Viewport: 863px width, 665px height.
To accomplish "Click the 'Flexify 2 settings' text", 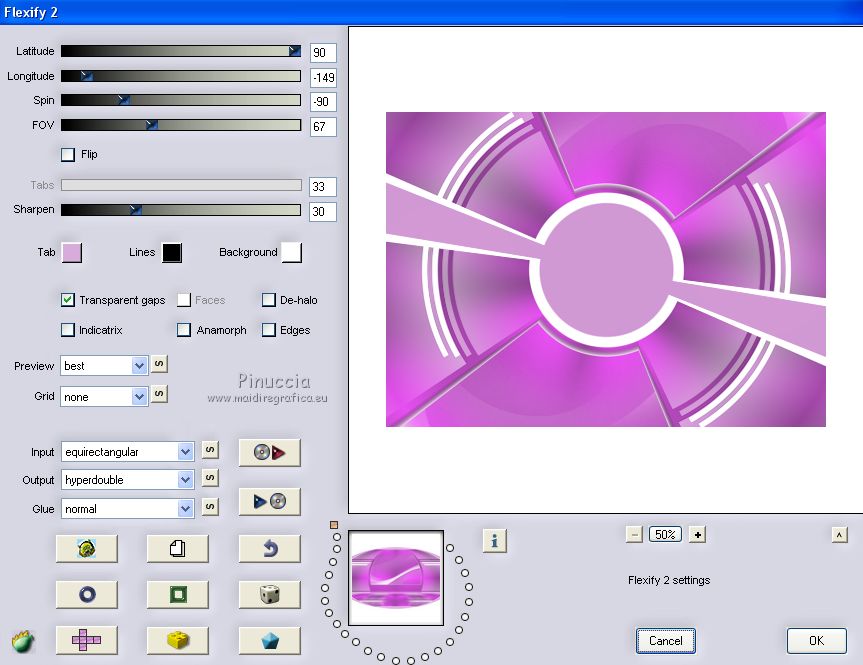I will [x=669, y=580].
